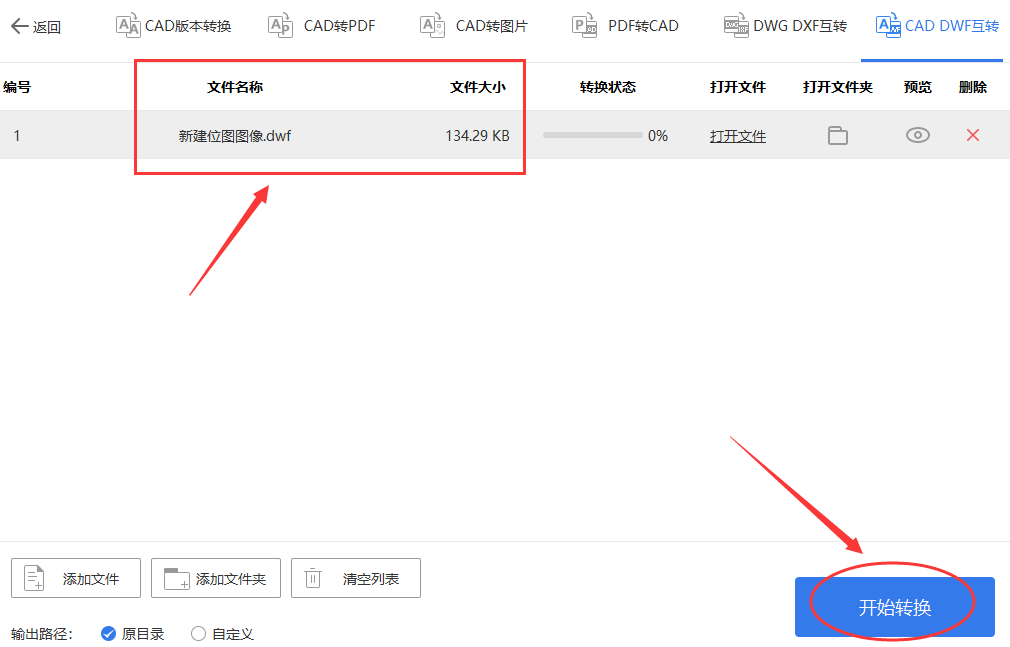The width and height of the screenshot is (1010, 647).
Task: Go back using the 返回 arrow
Action: point(35,26)
